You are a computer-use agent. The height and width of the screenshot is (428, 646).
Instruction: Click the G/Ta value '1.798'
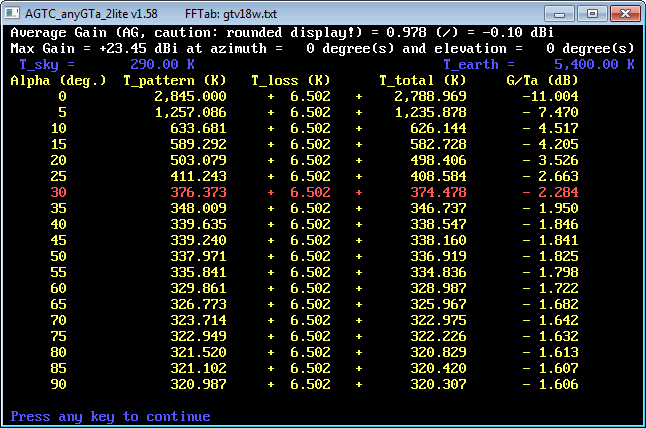[558, 273]
